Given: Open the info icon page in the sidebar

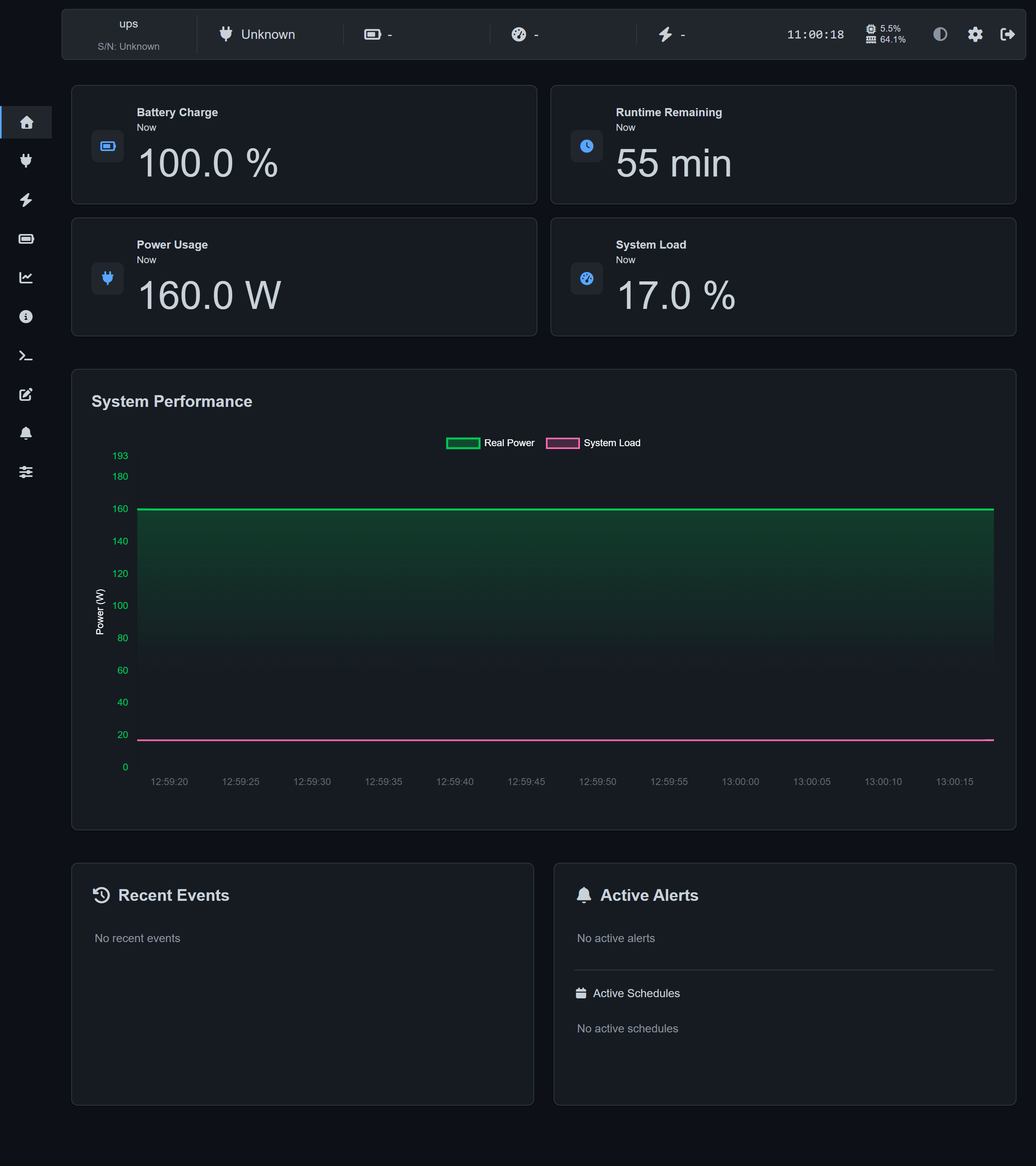Looking at the screenshot, I should click(26, 317).
